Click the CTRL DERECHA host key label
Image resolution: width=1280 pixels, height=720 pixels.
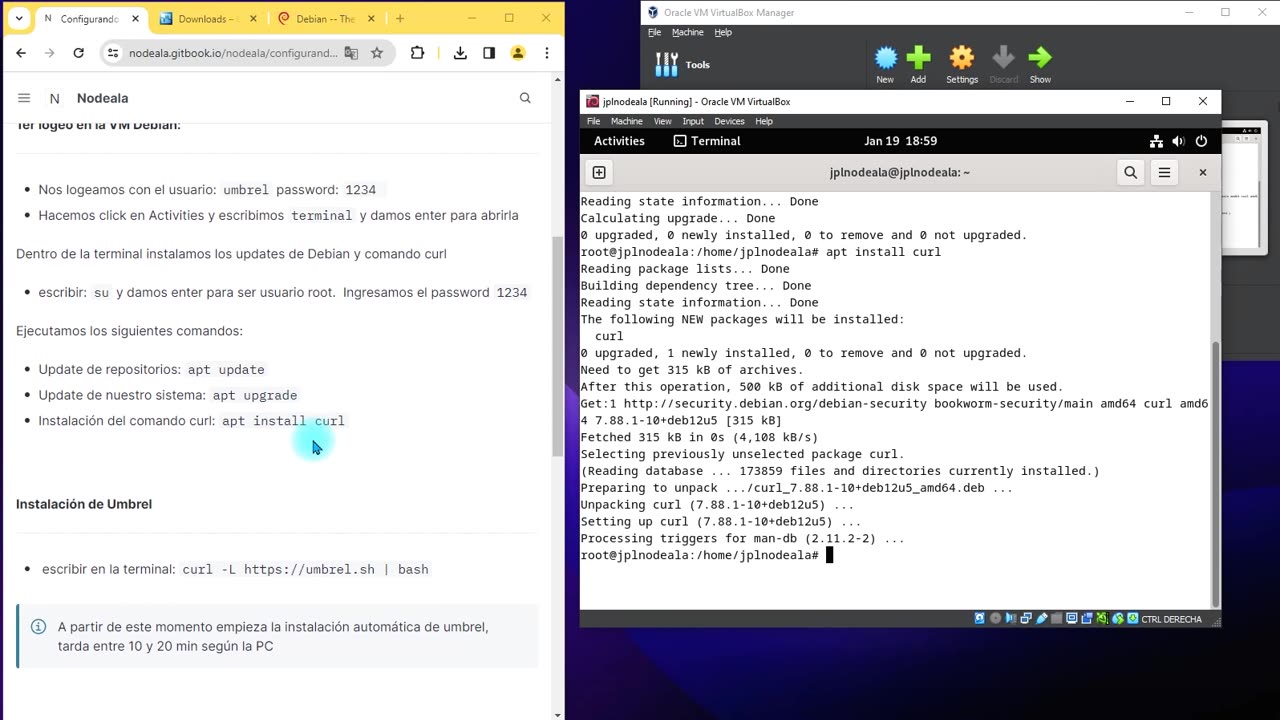pos(1171,619)
